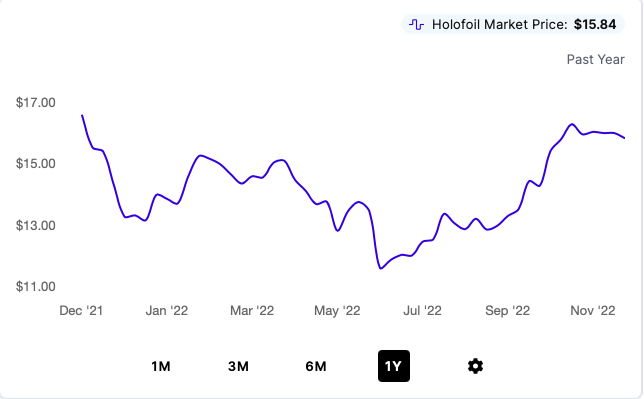Click the Sep '22 axis label

coord(508,311)
